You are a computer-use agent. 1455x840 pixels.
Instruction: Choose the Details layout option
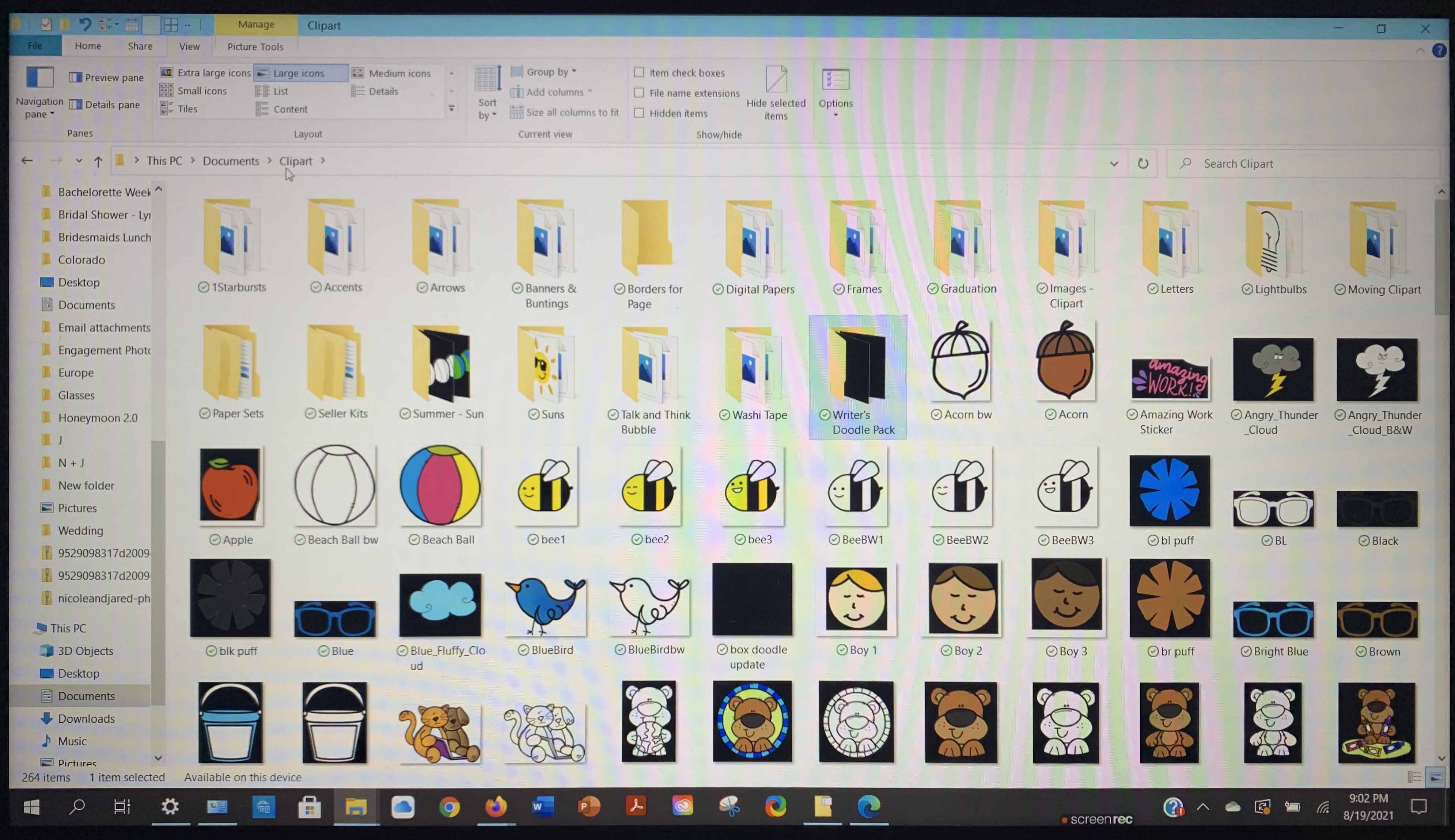pyautogui.click(x=375, y=91)
